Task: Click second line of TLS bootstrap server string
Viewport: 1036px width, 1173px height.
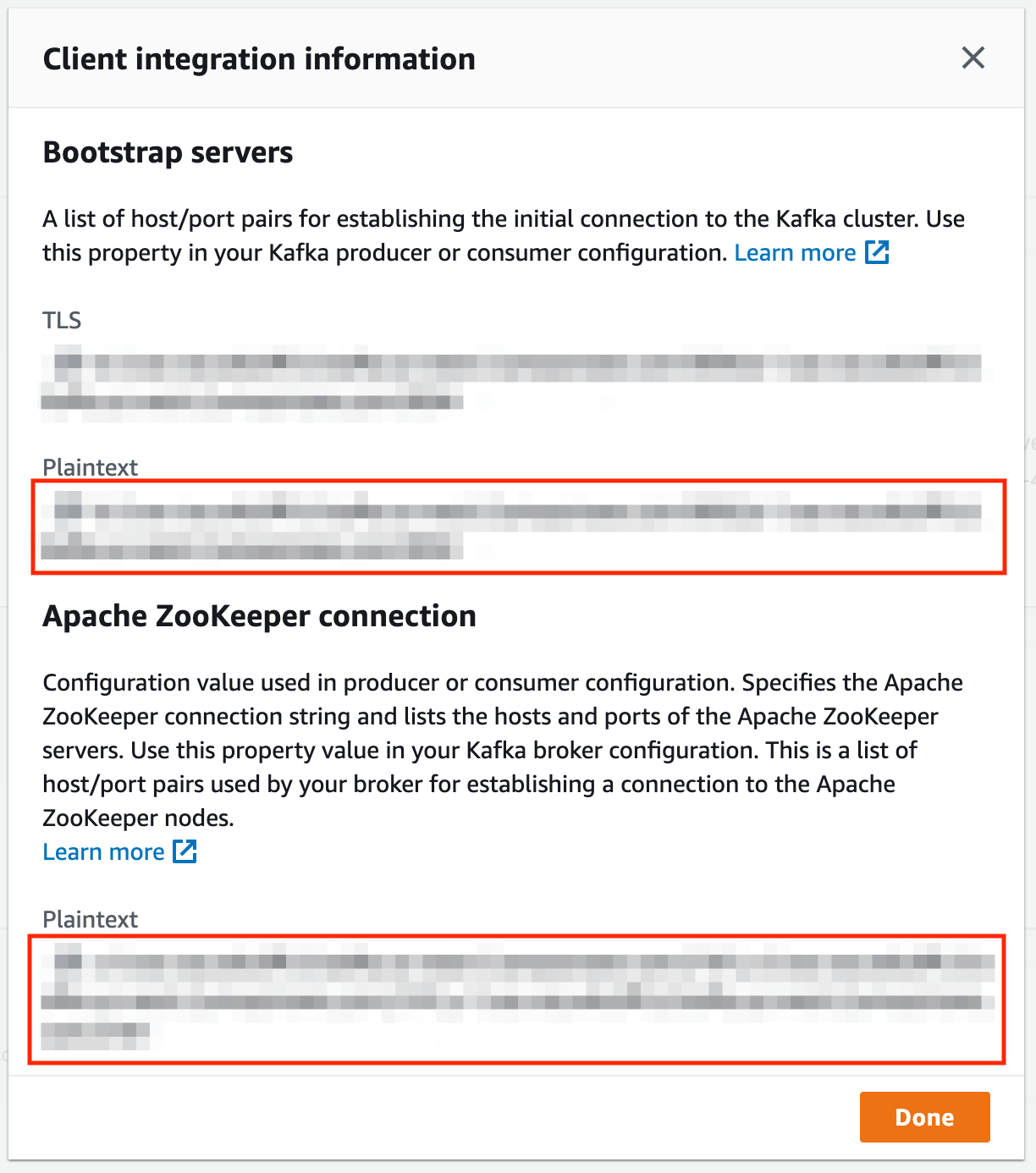Action: click(x=252, y=400)
